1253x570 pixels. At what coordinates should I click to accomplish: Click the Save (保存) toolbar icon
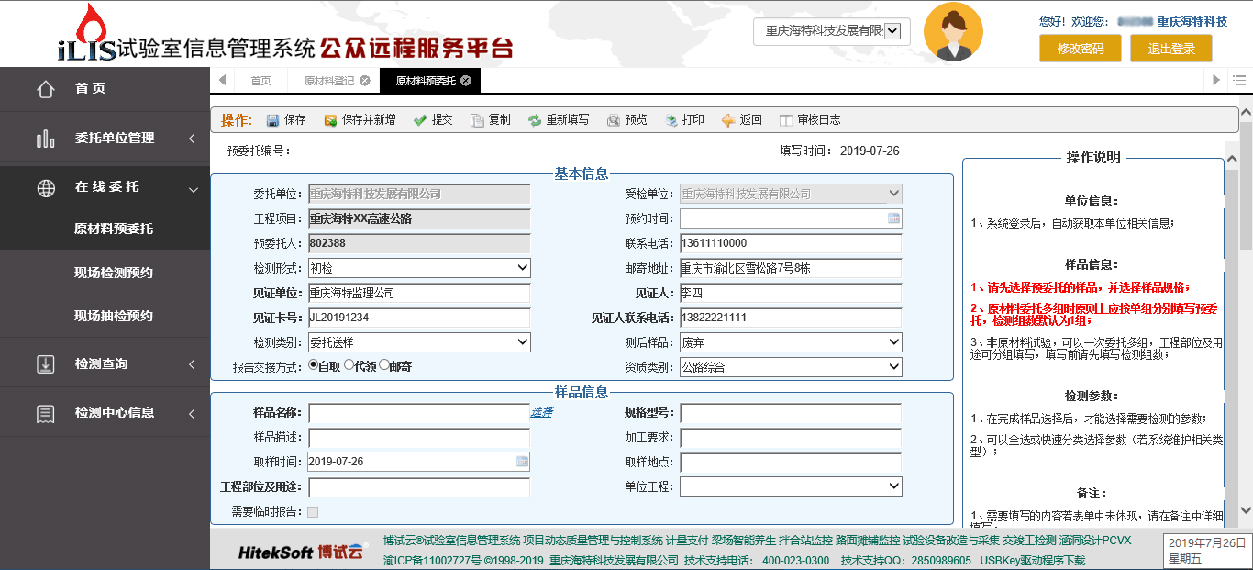[x=273, y=120]
